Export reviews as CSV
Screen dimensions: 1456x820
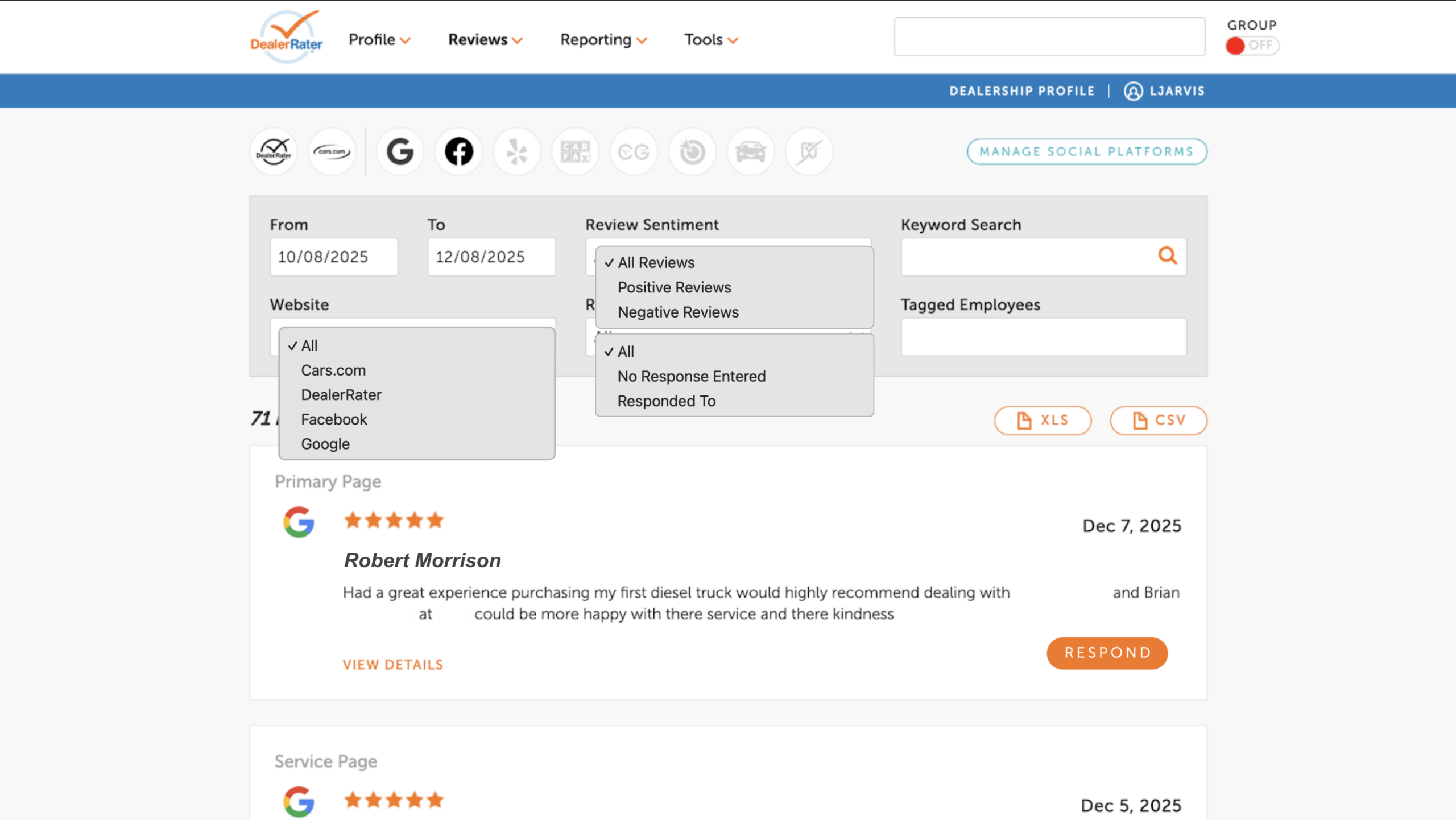pyautogui.click(x=1158, y=421)
